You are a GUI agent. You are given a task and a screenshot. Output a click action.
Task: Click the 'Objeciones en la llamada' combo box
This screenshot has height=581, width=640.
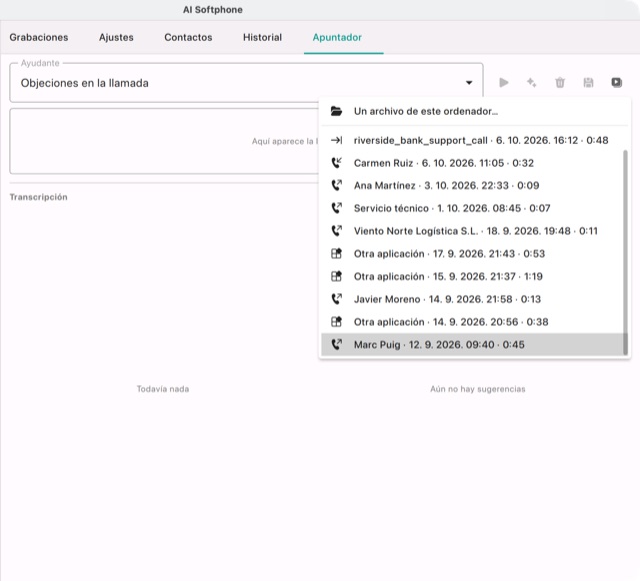tap(246, 83)
